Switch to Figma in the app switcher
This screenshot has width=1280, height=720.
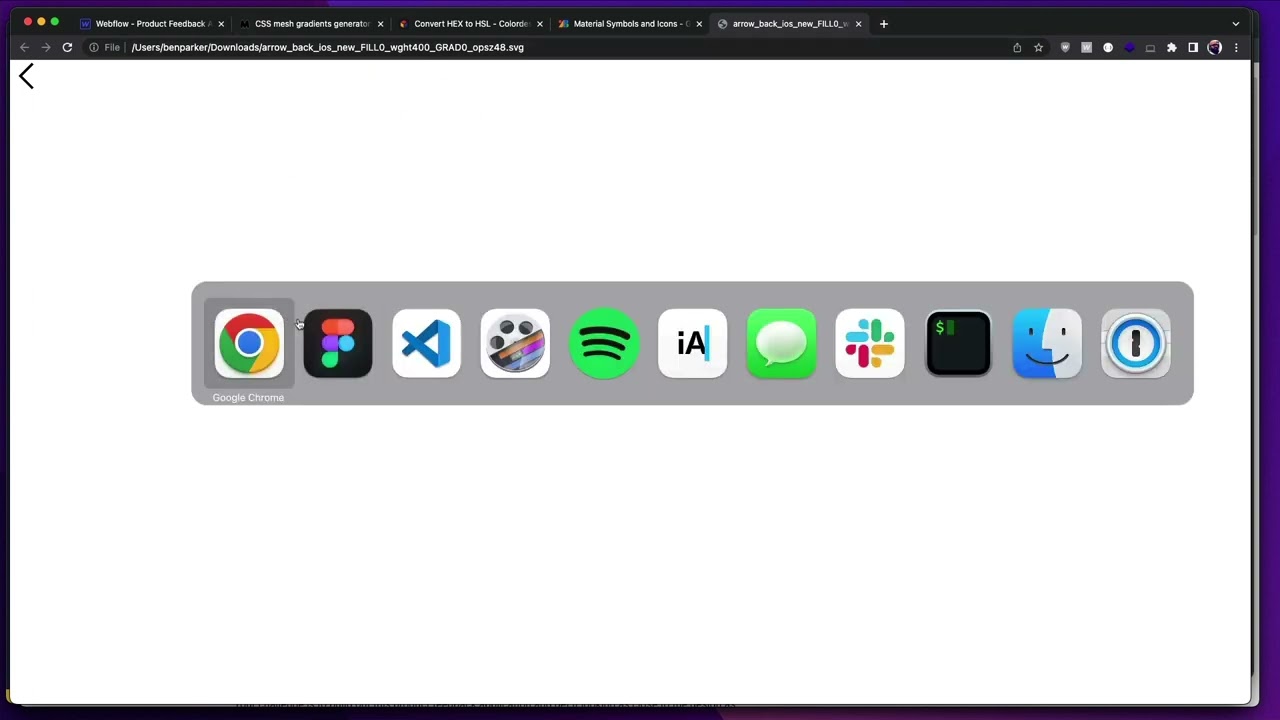coord(338,344)
